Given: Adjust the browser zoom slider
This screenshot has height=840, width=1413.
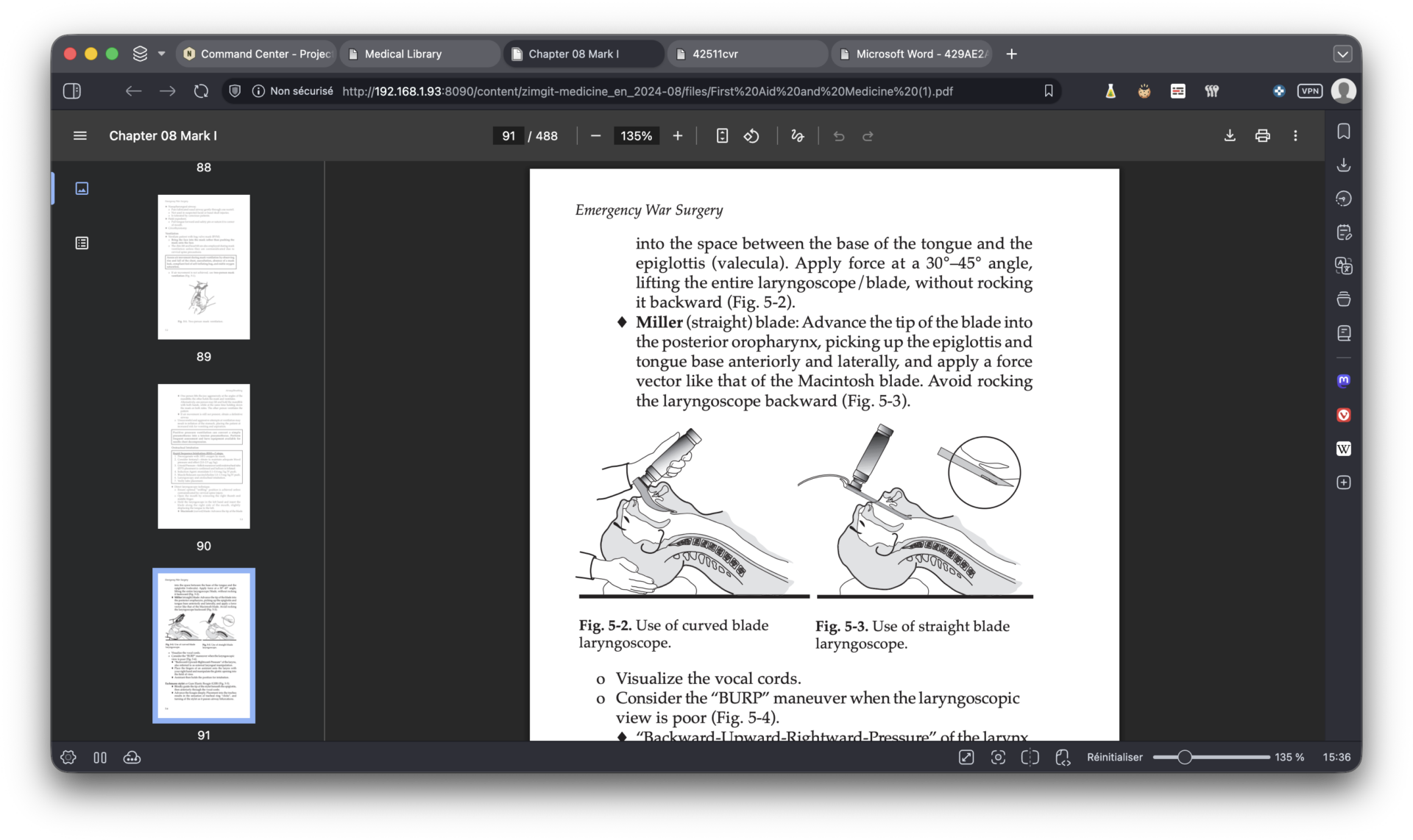Looking at the screenshot, I should click(1184, 757).
